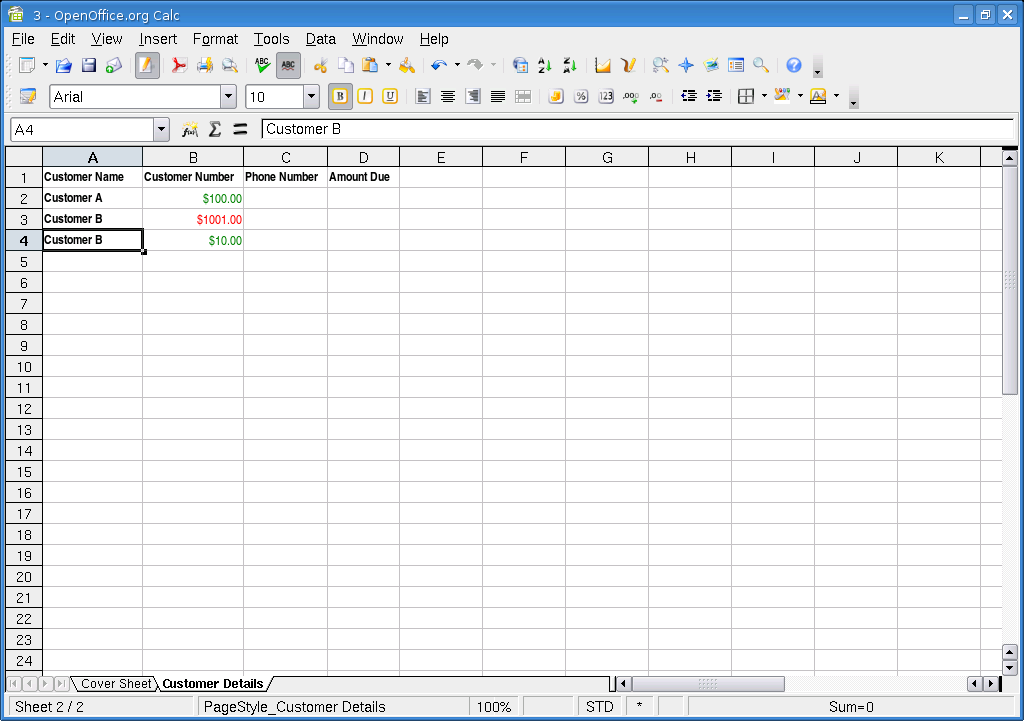Image resolution: width=1024 pixels, height=721 pixels.
Task: Click the Save document icon
Action: click(x=89, y=66)
